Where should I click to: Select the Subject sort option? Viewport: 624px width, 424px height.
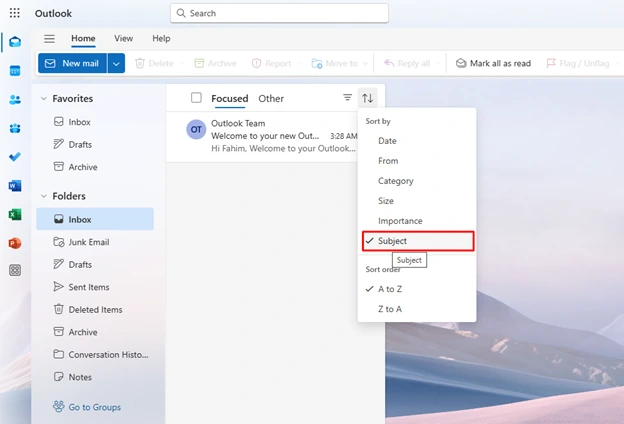pos(418,241)
